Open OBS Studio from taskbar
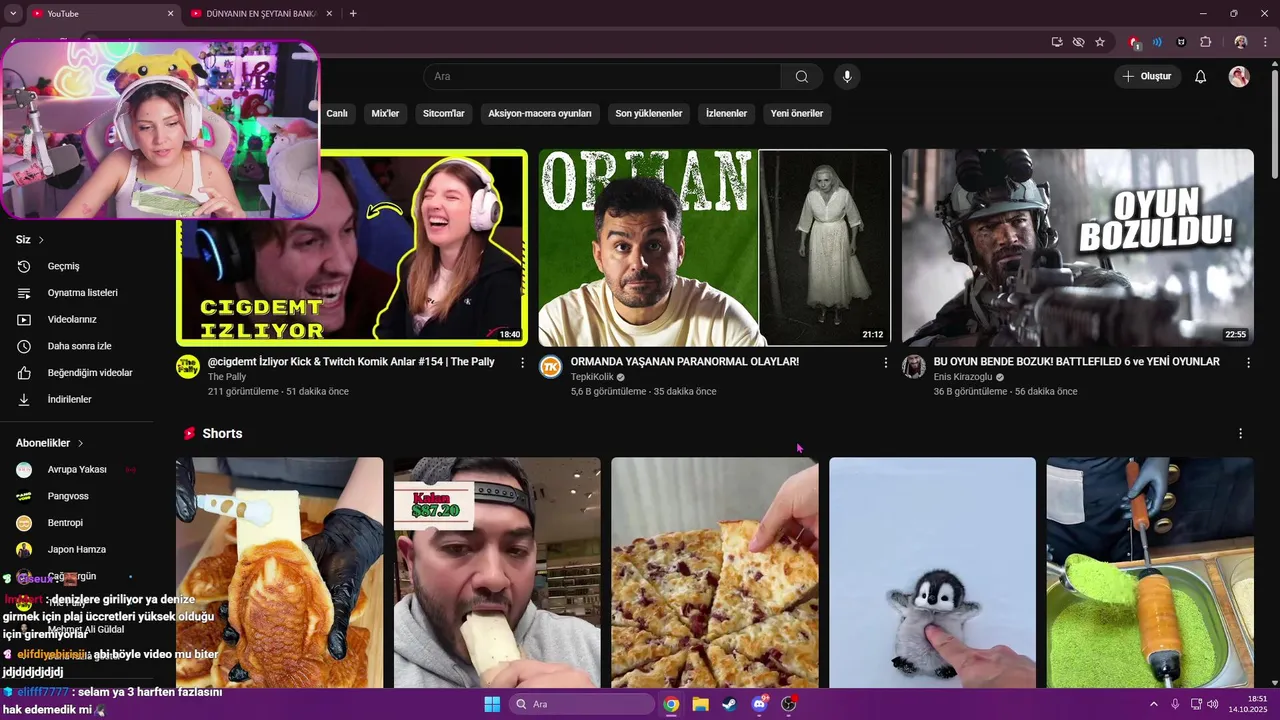The image size is (1280, 720). [789, 704]
